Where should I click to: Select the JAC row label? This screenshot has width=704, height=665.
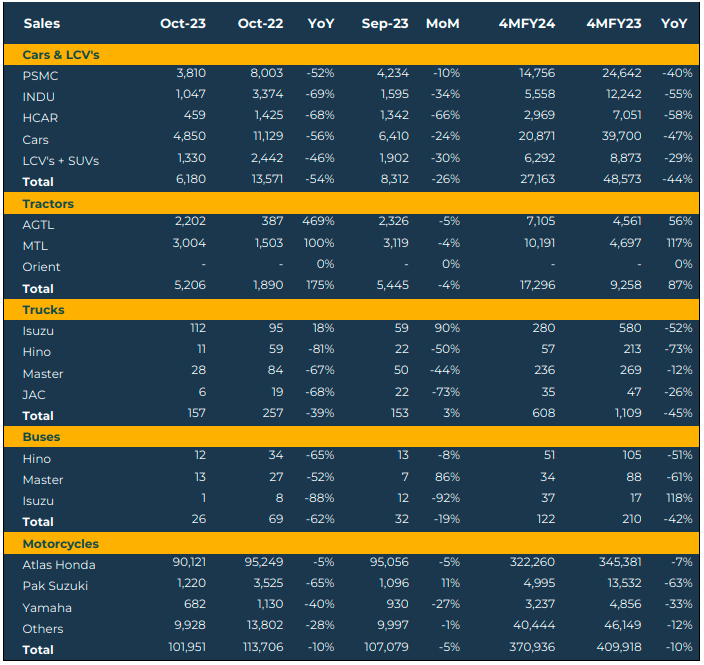click(x=34, y=395)
